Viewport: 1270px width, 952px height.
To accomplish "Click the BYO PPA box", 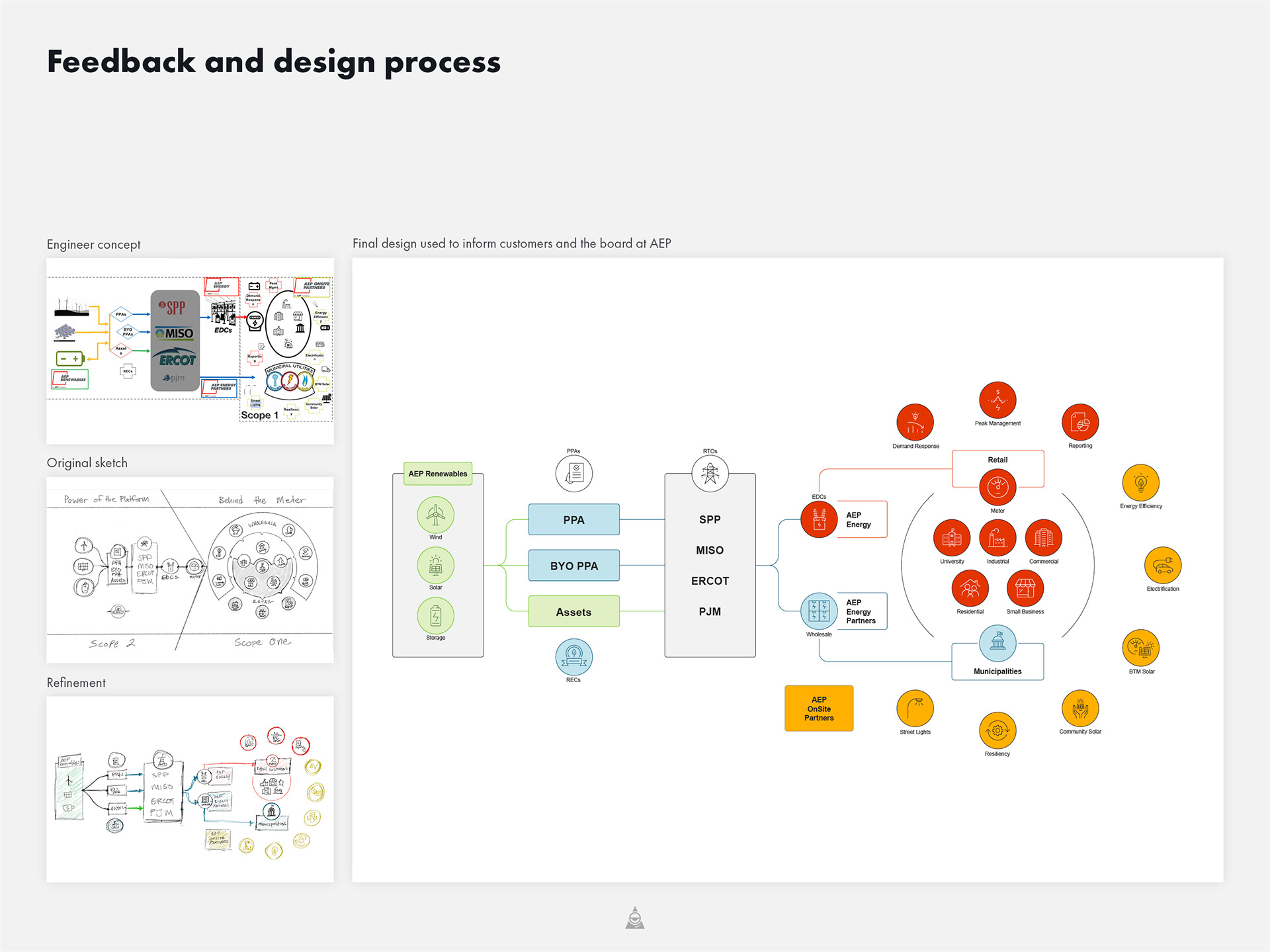I will point(573,566).
